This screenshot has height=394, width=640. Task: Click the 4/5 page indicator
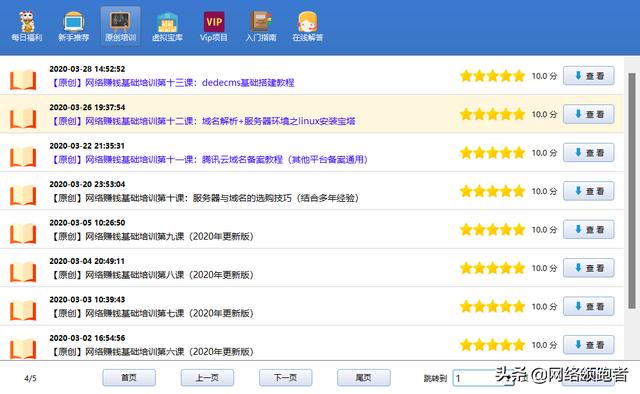point(30,378)
